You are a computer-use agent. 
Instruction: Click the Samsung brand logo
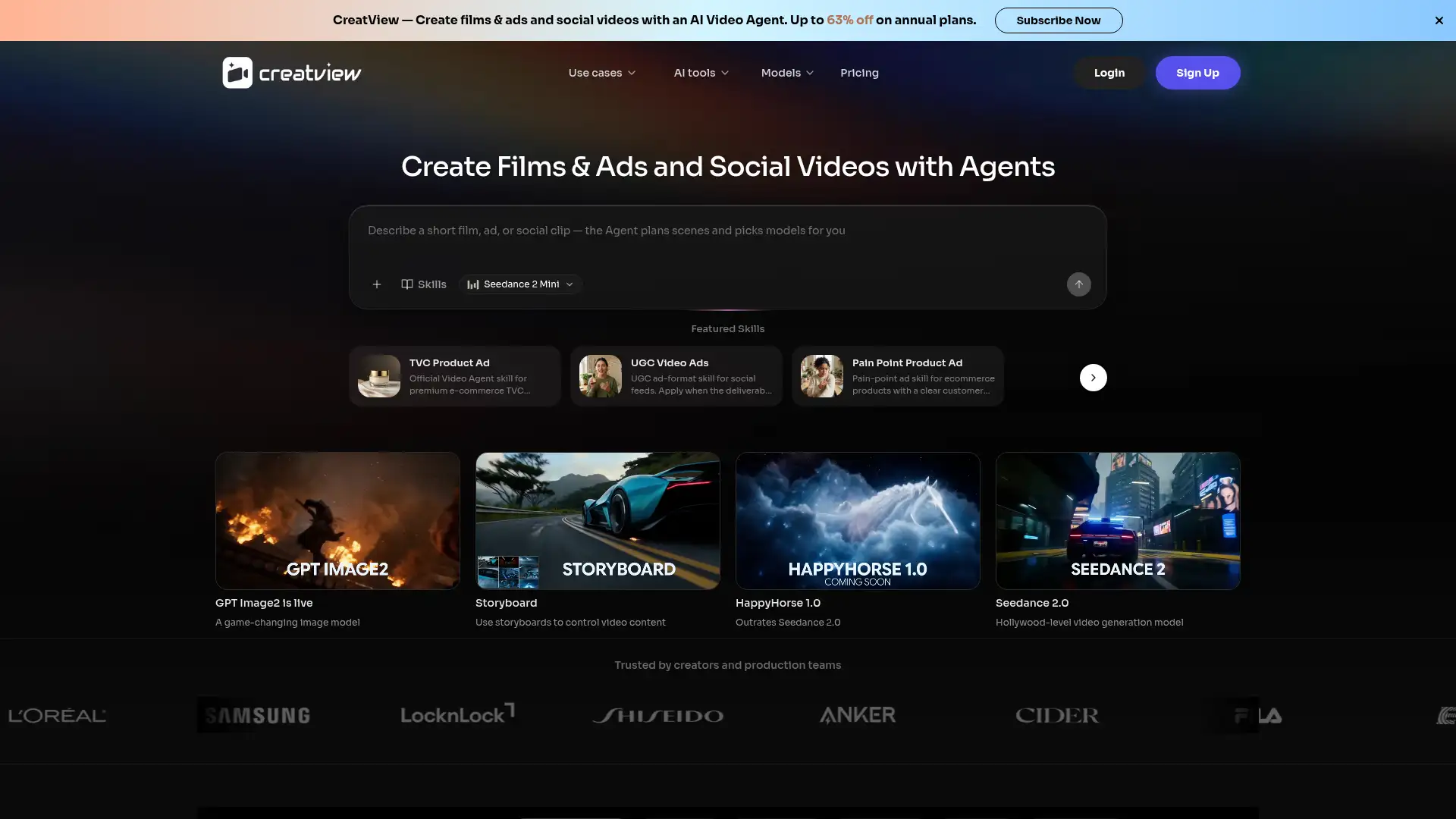(x=258, y=715)
